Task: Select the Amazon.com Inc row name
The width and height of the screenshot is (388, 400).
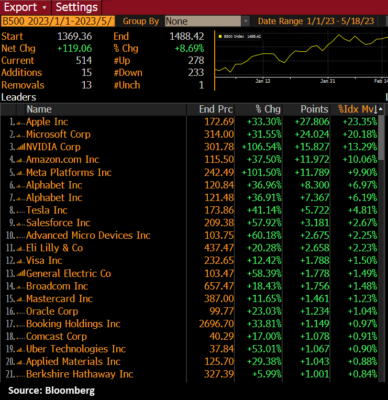Action: coord(63,159)
